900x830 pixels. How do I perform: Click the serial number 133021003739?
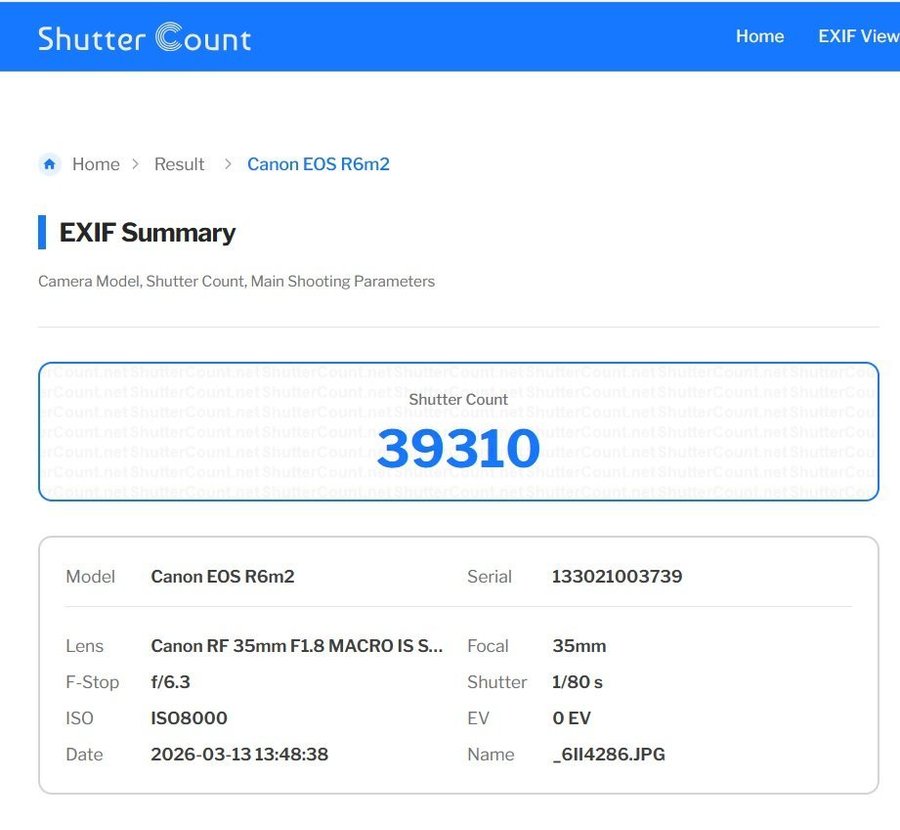tap(617, 577)
